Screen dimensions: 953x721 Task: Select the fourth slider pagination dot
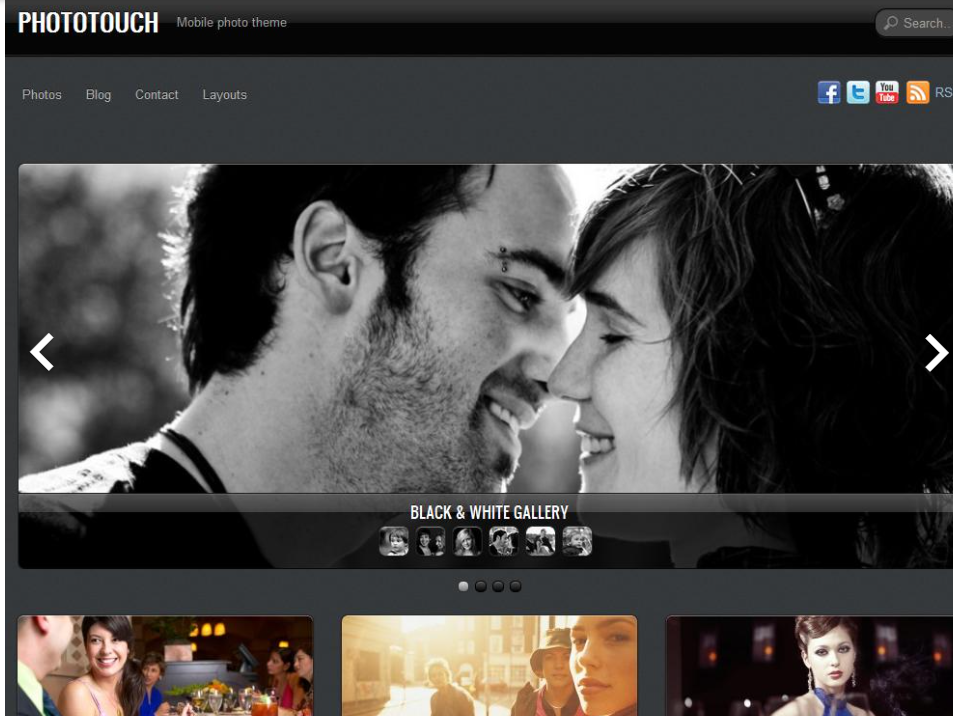515,586
